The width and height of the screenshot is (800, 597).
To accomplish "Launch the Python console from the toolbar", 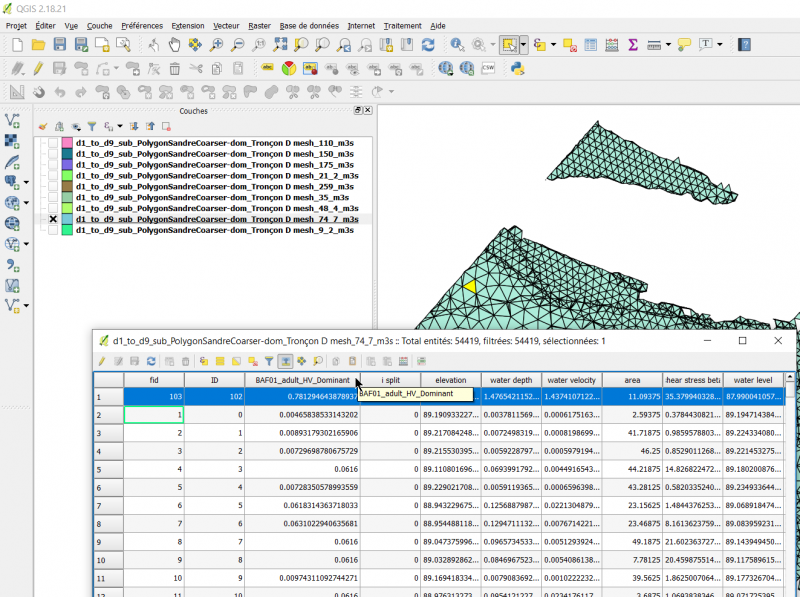I will tap(517, 68).
